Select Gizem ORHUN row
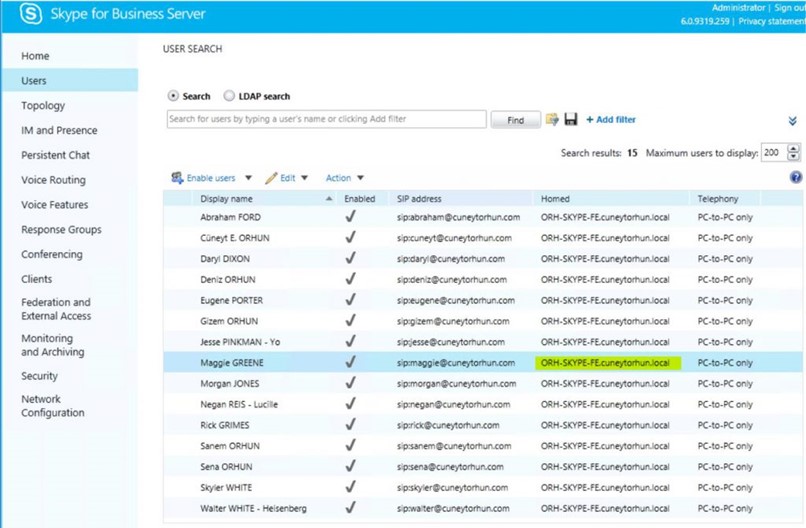The width and height of the screenshot is (806, 528). (x=483, y=321)
